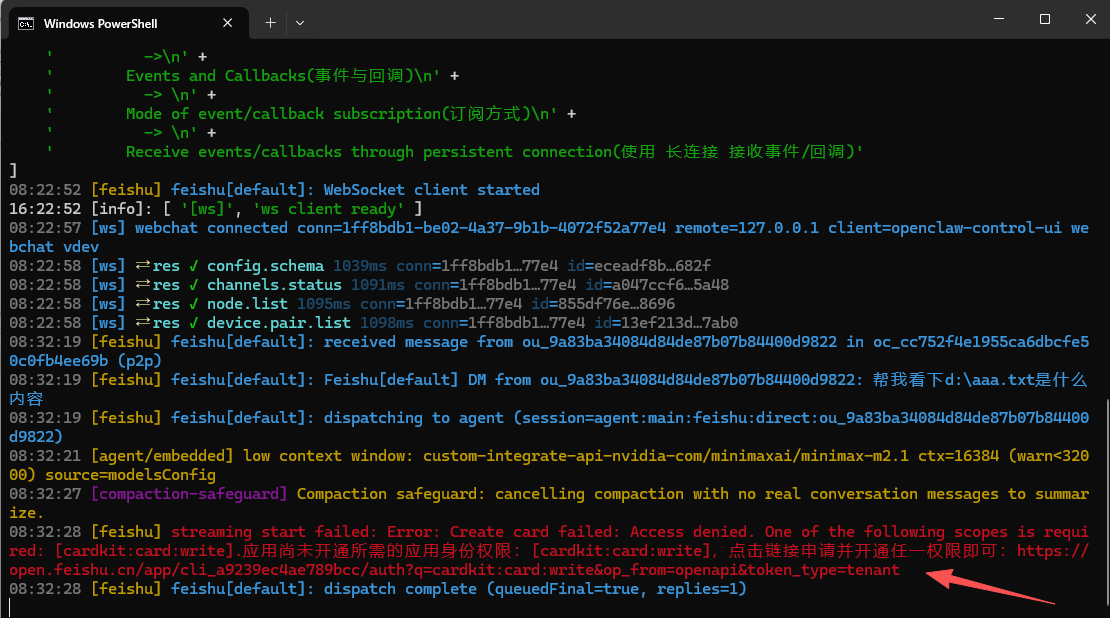Click the 16:22:52 timestamp
This screenshot has height=618, width=1110.
(45, 209)
